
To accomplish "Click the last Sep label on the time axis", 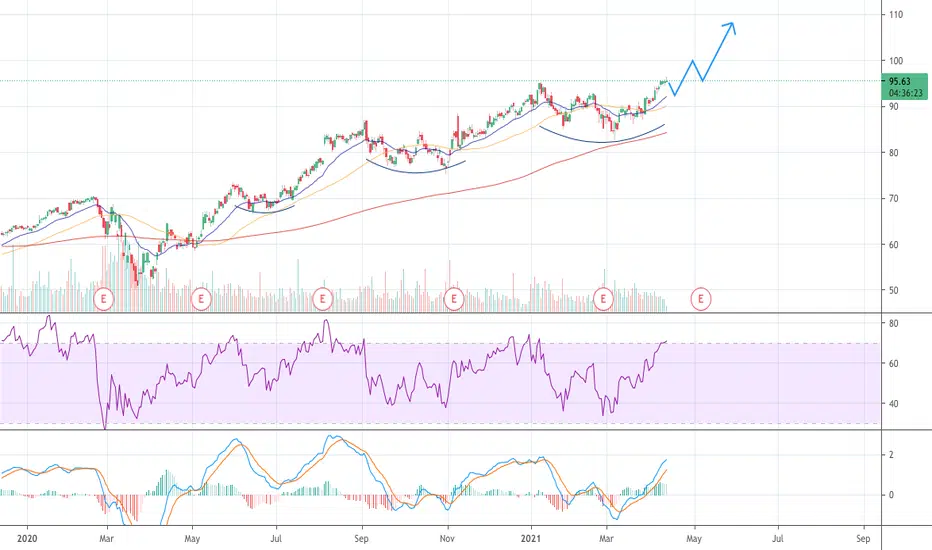I will [x=863, y=539].
